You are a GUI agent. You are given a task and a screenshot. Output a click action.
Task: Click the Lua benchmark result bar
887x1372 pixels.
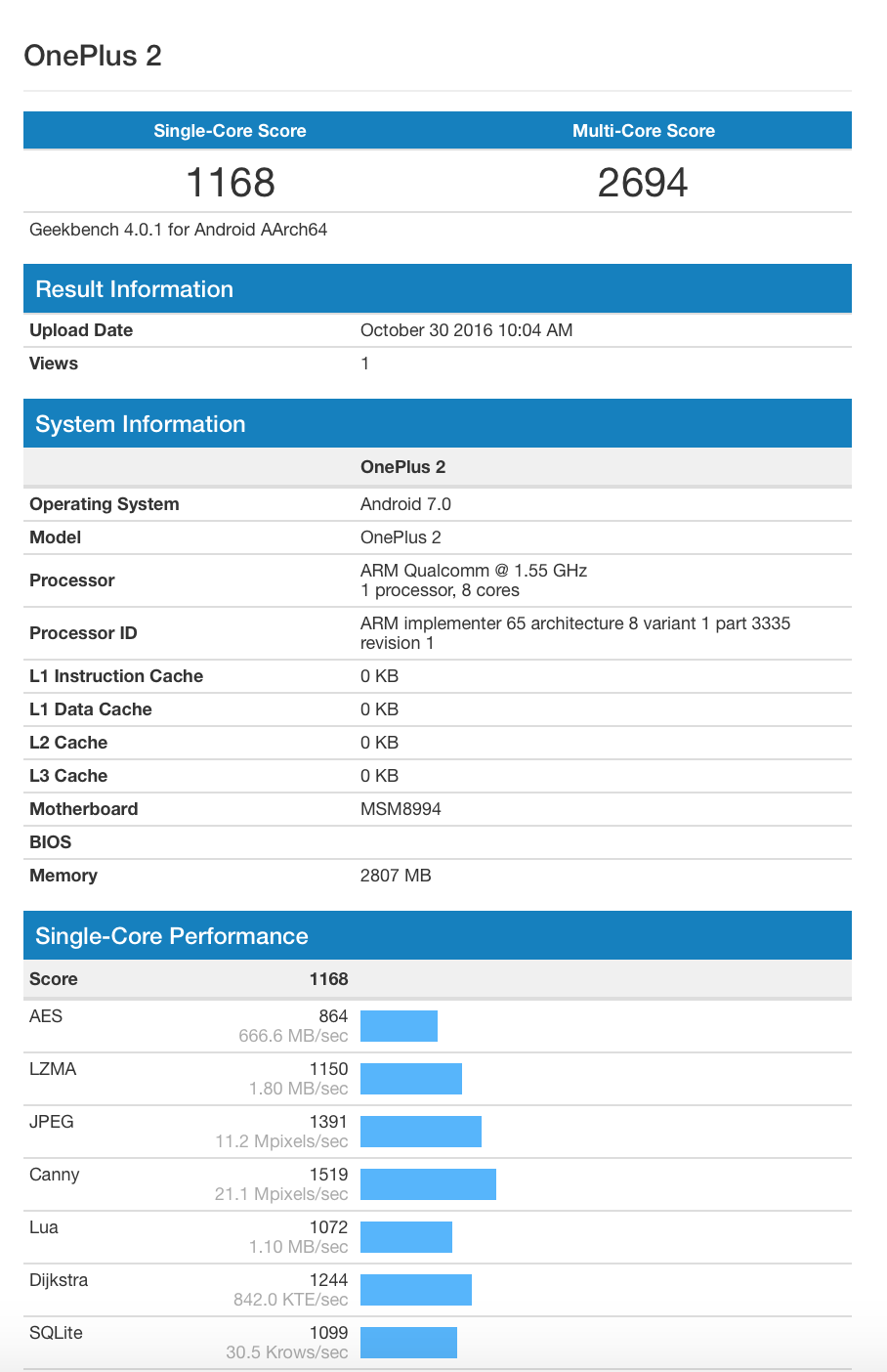[406, 1237]
